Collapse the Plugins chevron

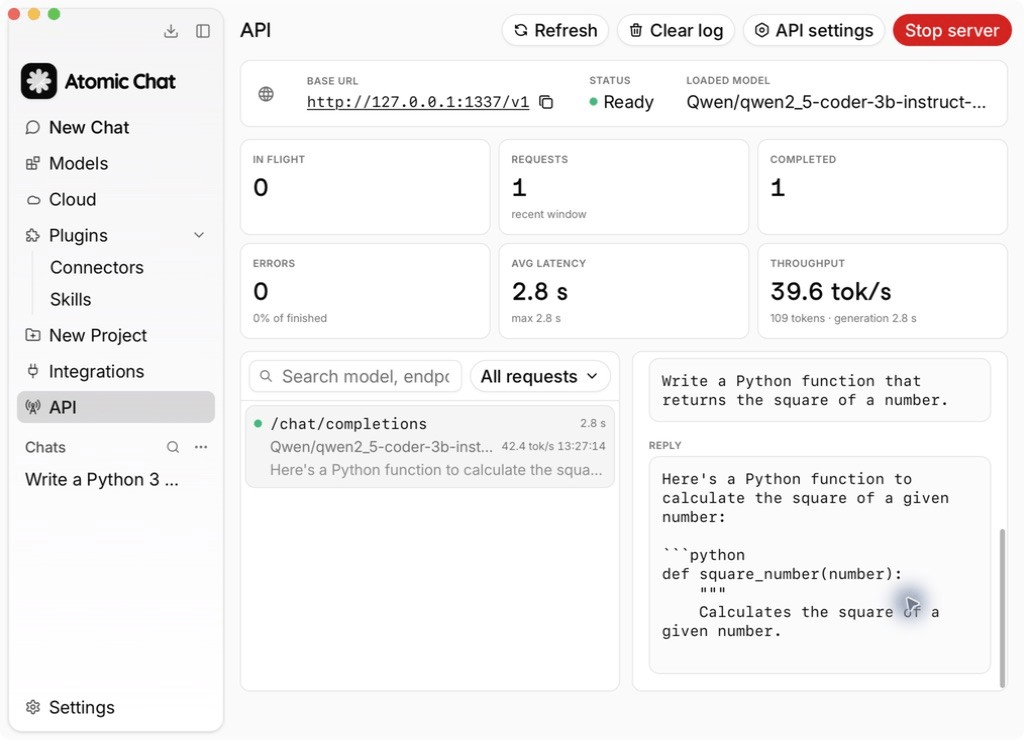point(199,235)
